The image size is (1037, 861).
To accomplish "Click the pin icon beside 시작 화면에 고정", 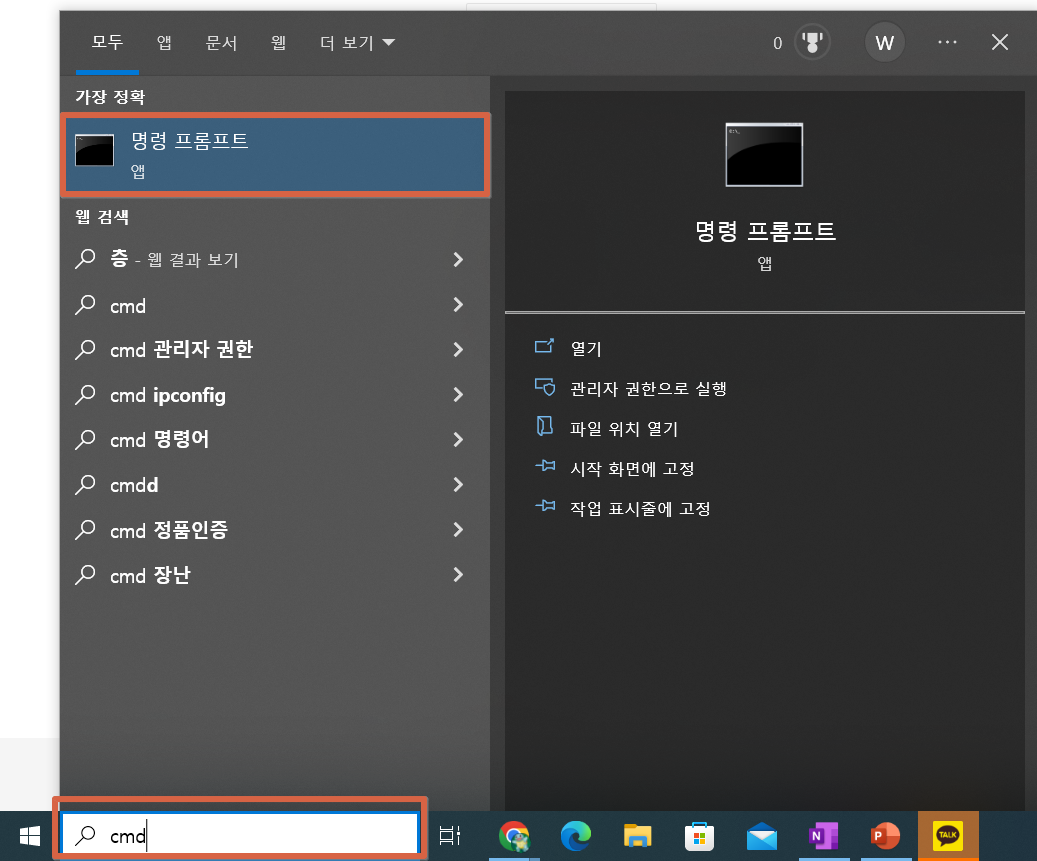I will (545, 466).
